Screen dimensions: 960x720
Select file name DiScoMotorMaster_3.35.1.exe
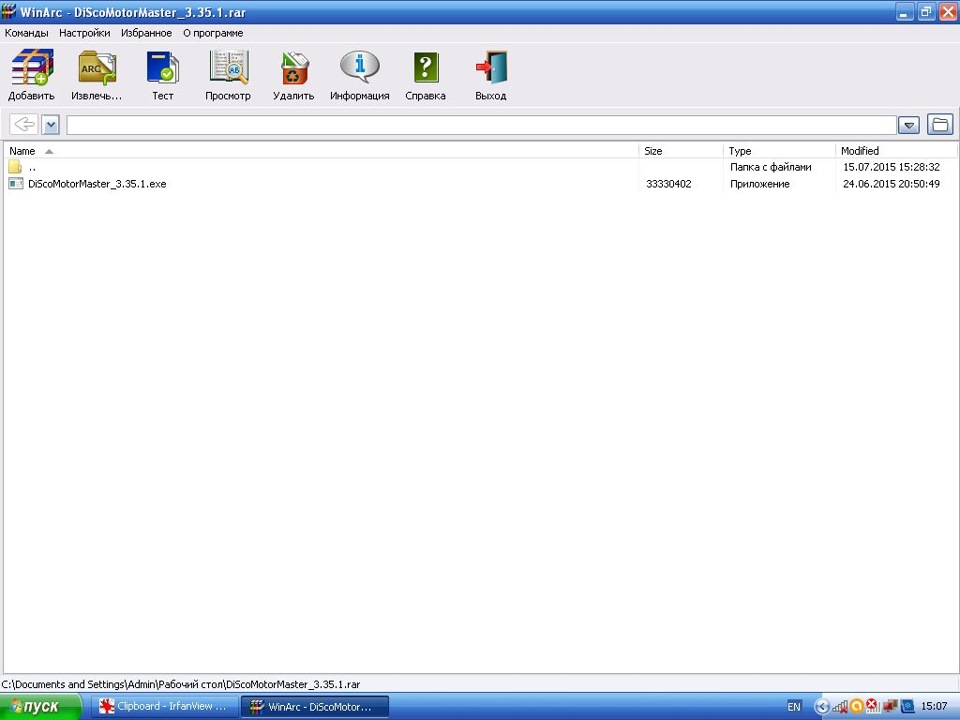click(97, 184)
